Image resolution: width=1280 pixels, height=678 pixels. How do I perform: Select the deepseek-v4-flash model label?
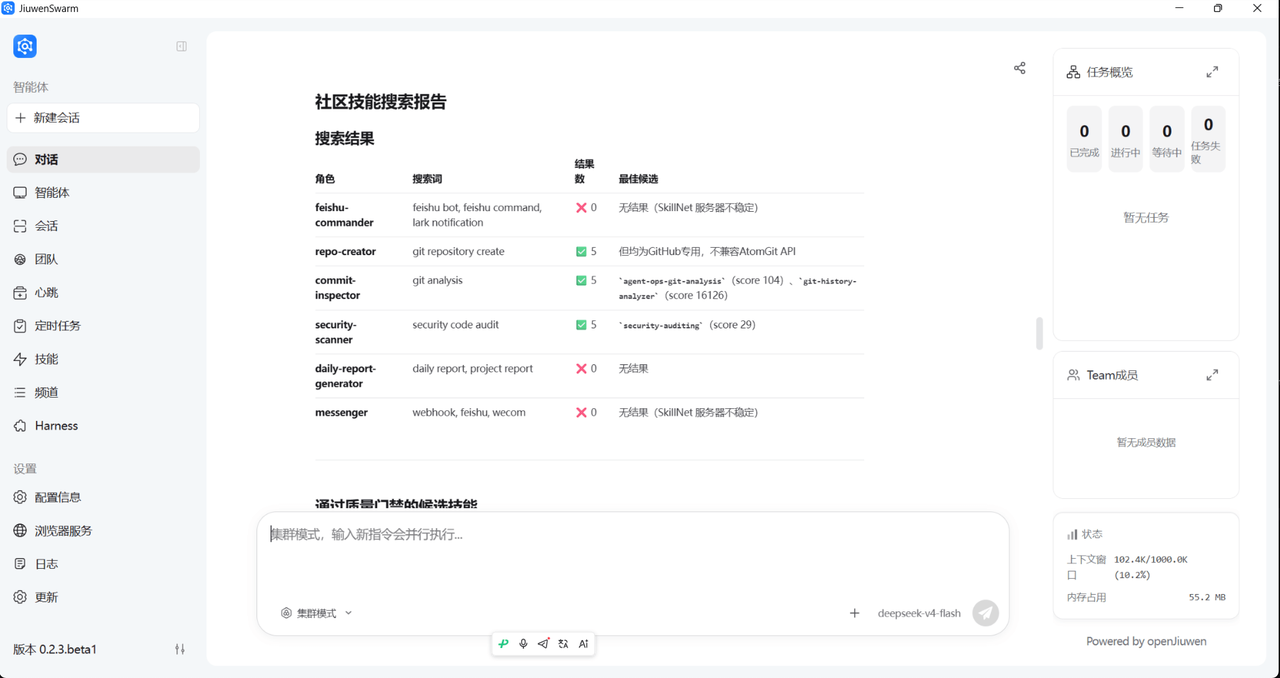(x=919, y=613)
